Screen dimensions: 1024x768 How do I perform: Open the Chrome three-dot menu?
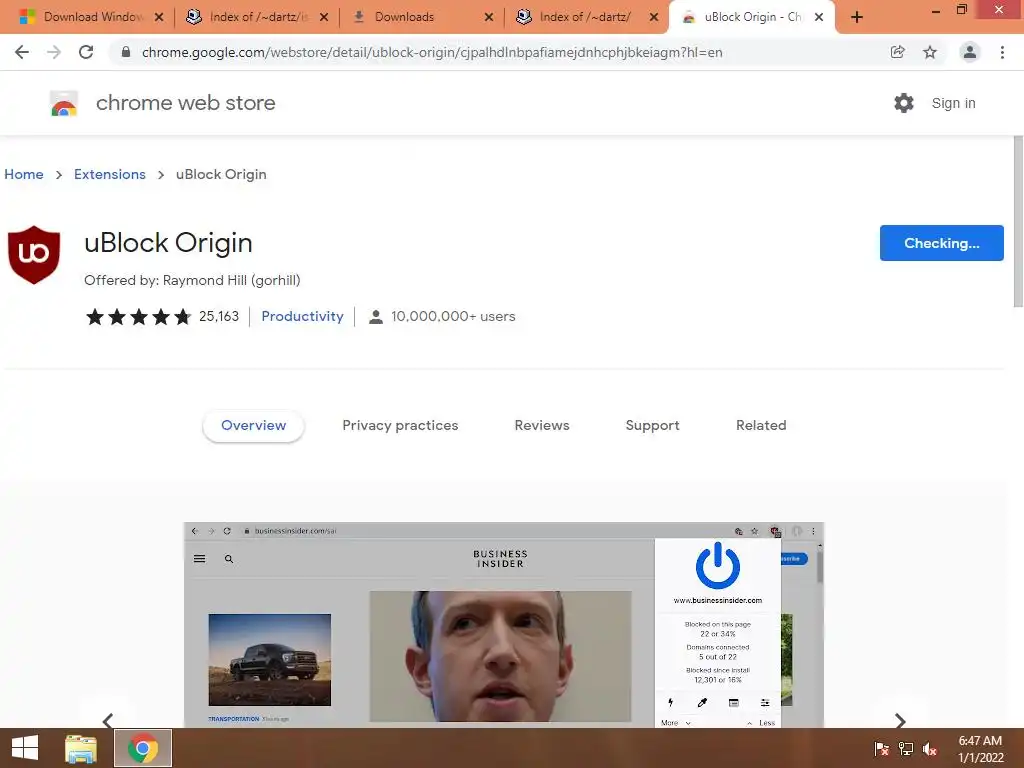point(1002,52)
